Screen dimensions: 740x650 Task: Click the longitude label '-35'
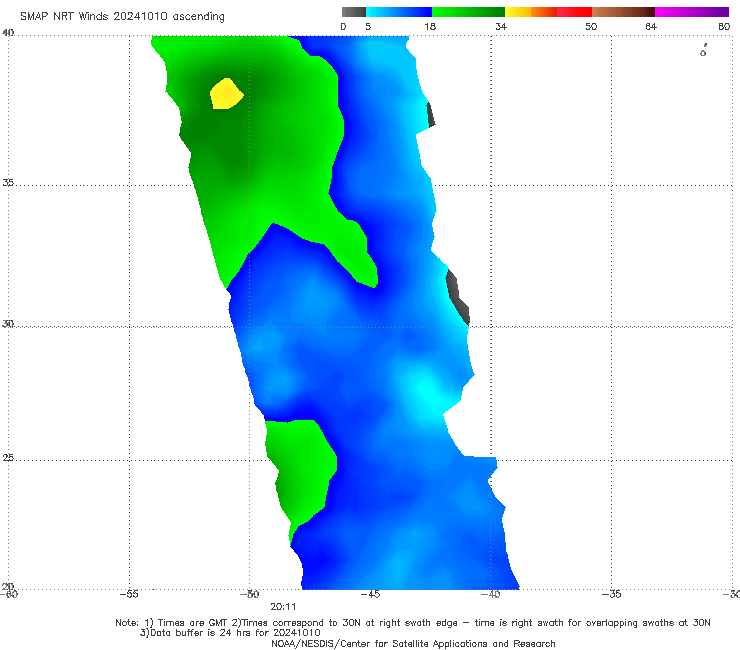click(x=611, y=594)
